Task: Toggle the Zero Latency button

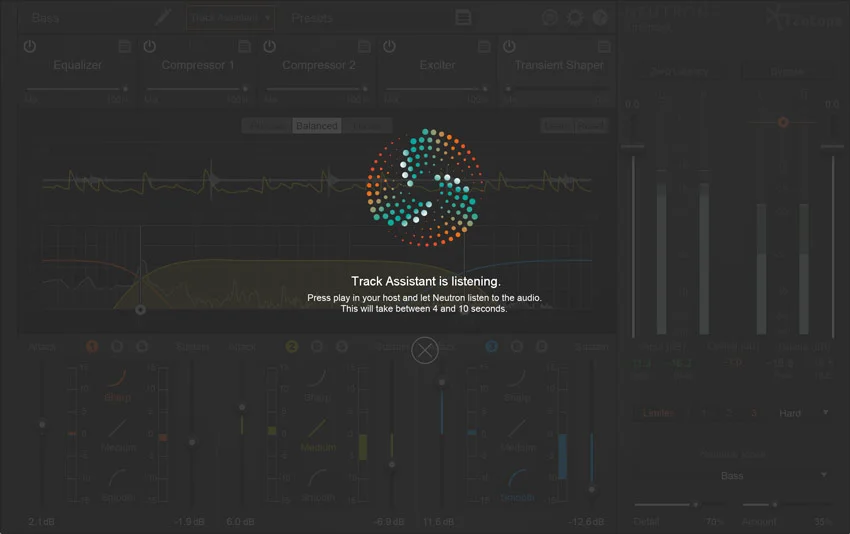Action: [x=679, y=72]
